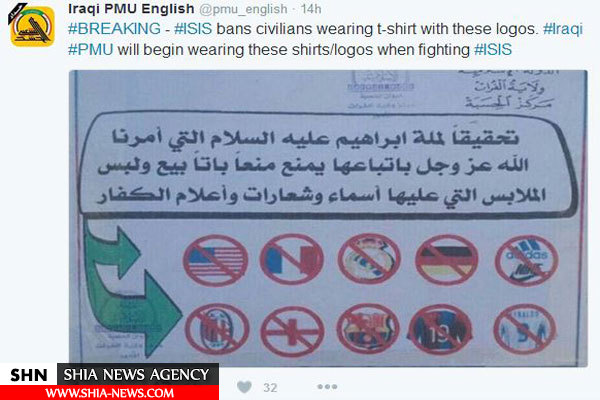Click the crossed-out Adidas and Nike logos
Image resolution: width=600 pixels, height=400 pixels.
tap(527, 261)
